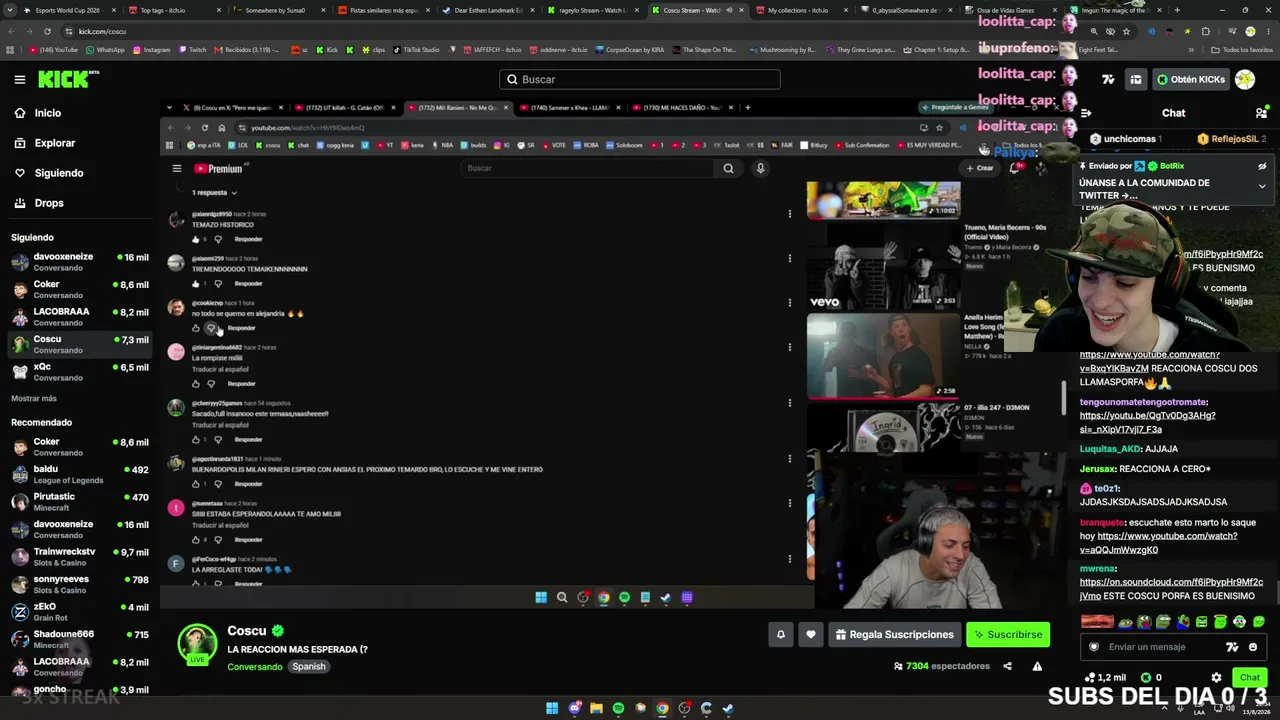Click YouTube search magnifier button in stream

coord(728,168)
